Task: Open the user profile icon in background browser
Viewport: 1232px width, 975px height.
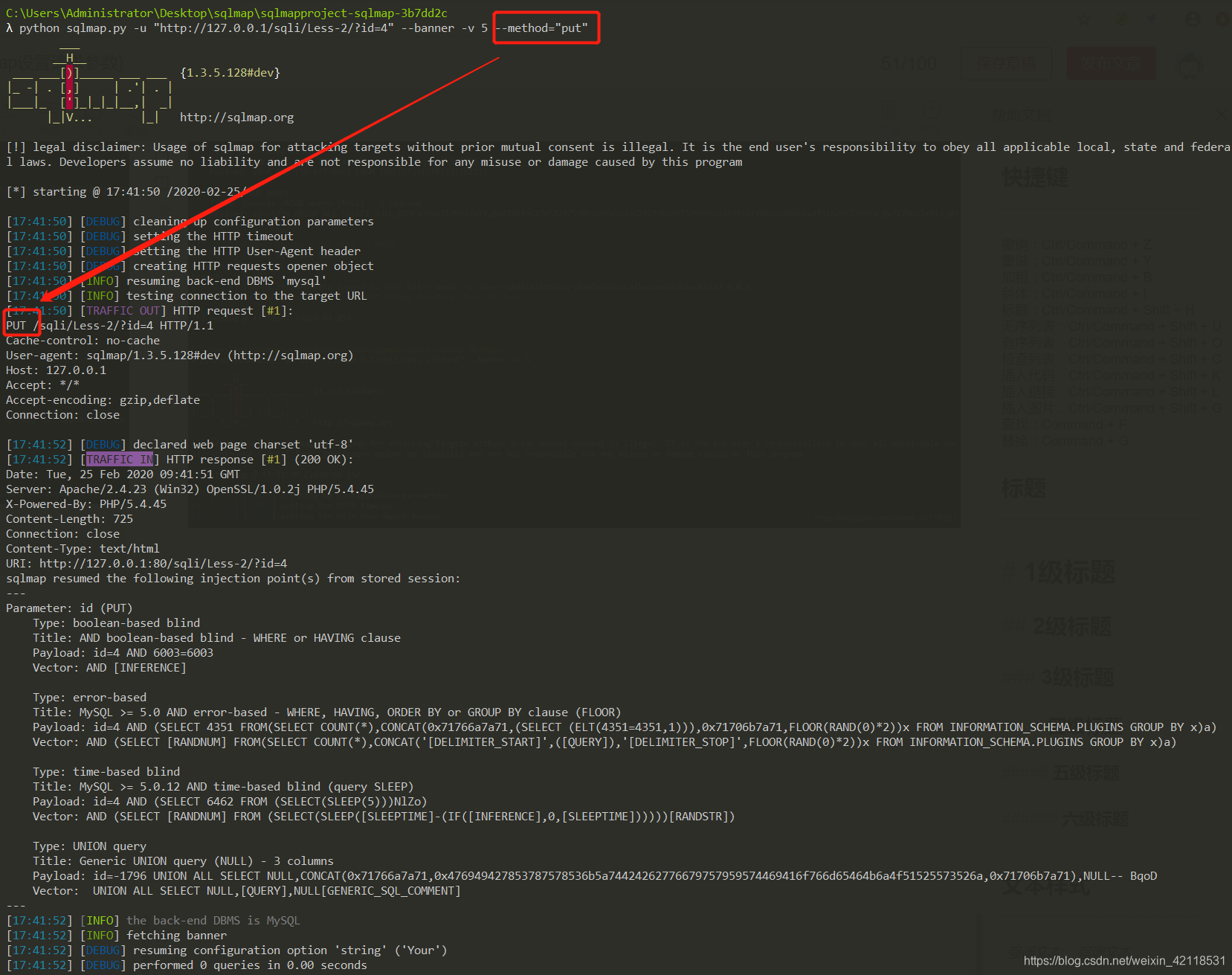Action: click(1193, 19)
